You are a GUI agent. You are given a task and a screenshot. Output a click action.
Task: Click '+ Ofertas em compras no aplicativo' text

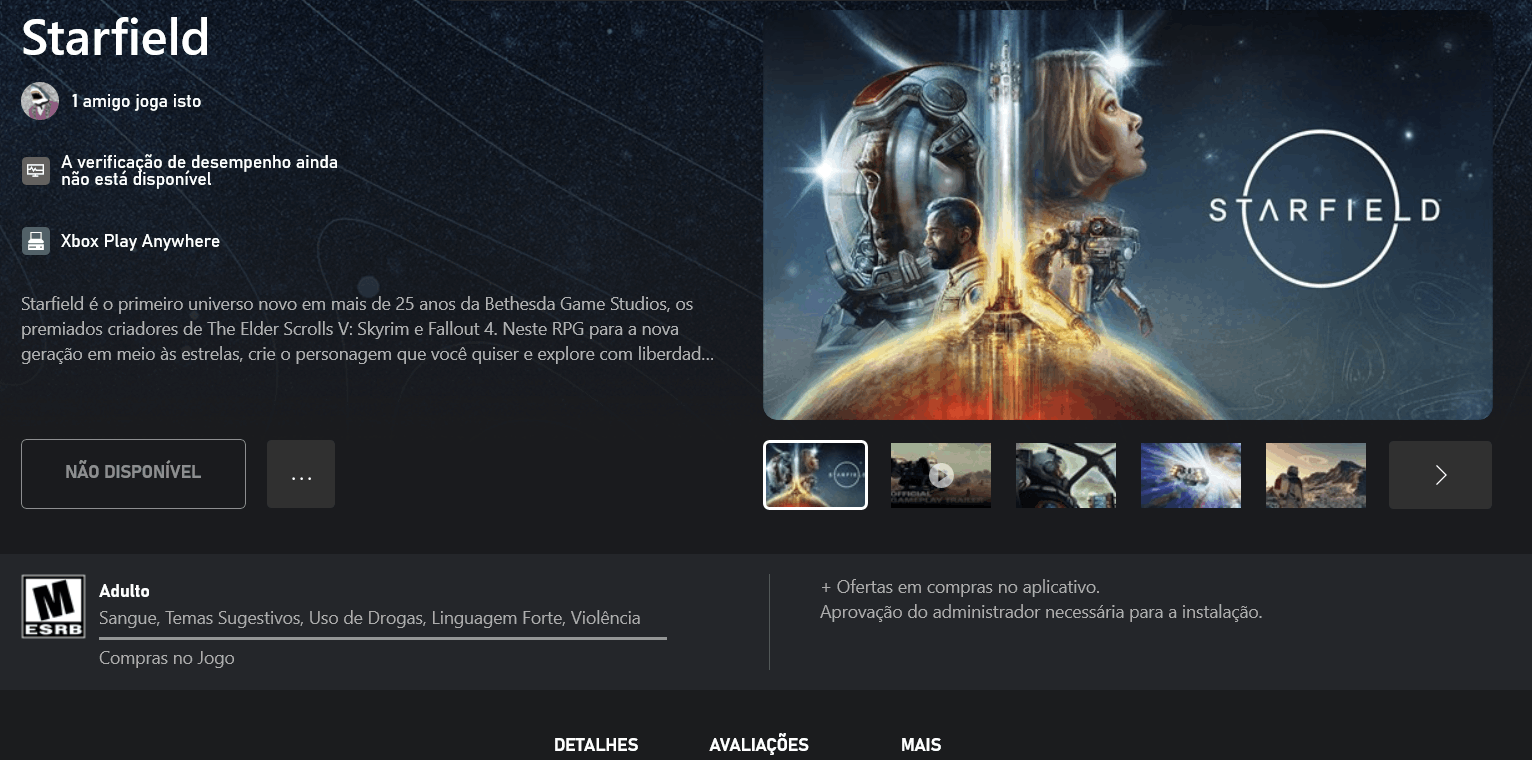tap(960, 587)
